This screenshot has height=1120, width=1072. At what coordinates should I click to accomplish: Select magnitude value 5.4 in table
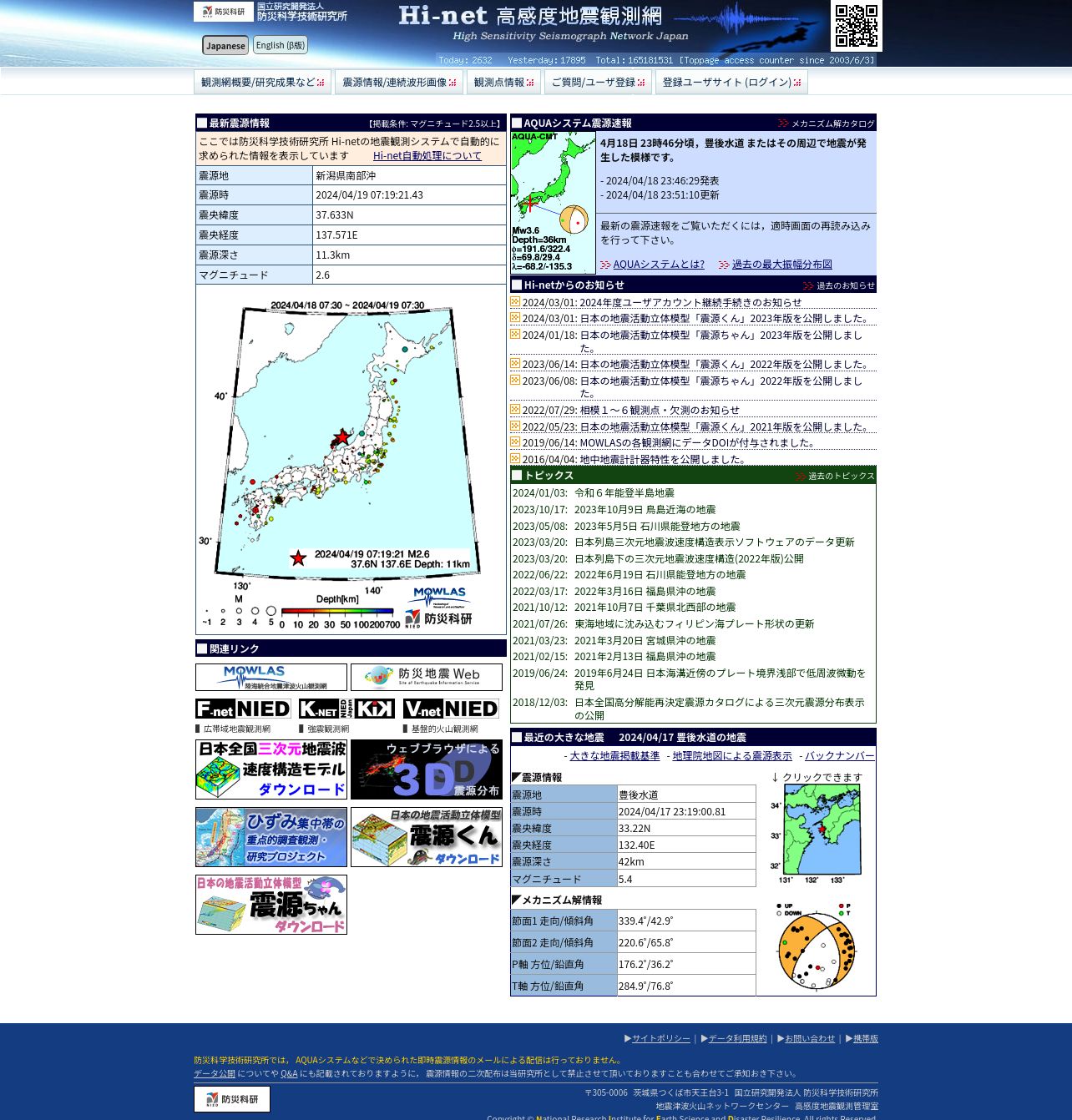point(686,879)
